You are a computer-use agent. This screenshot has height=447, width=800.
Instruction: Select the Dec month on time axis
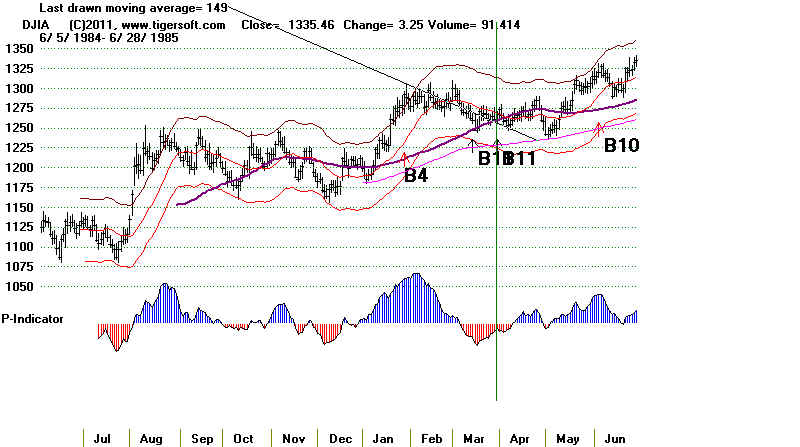(x=335, y=438)
